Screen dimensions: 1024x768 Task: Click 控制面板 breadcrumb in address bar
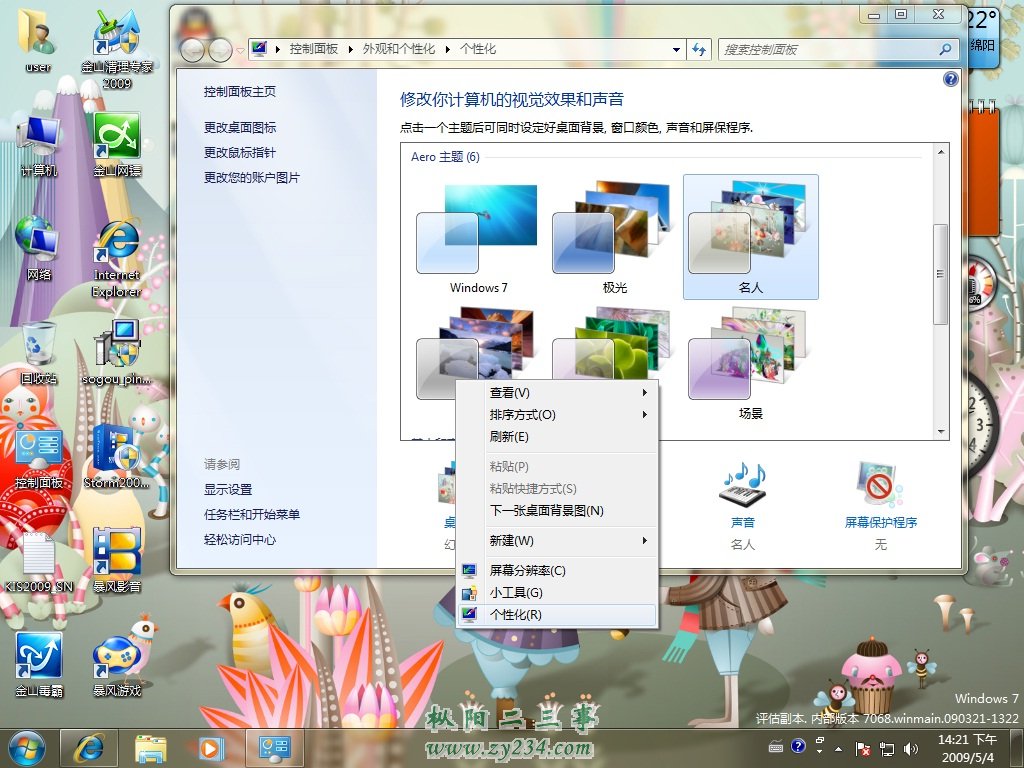313,49
